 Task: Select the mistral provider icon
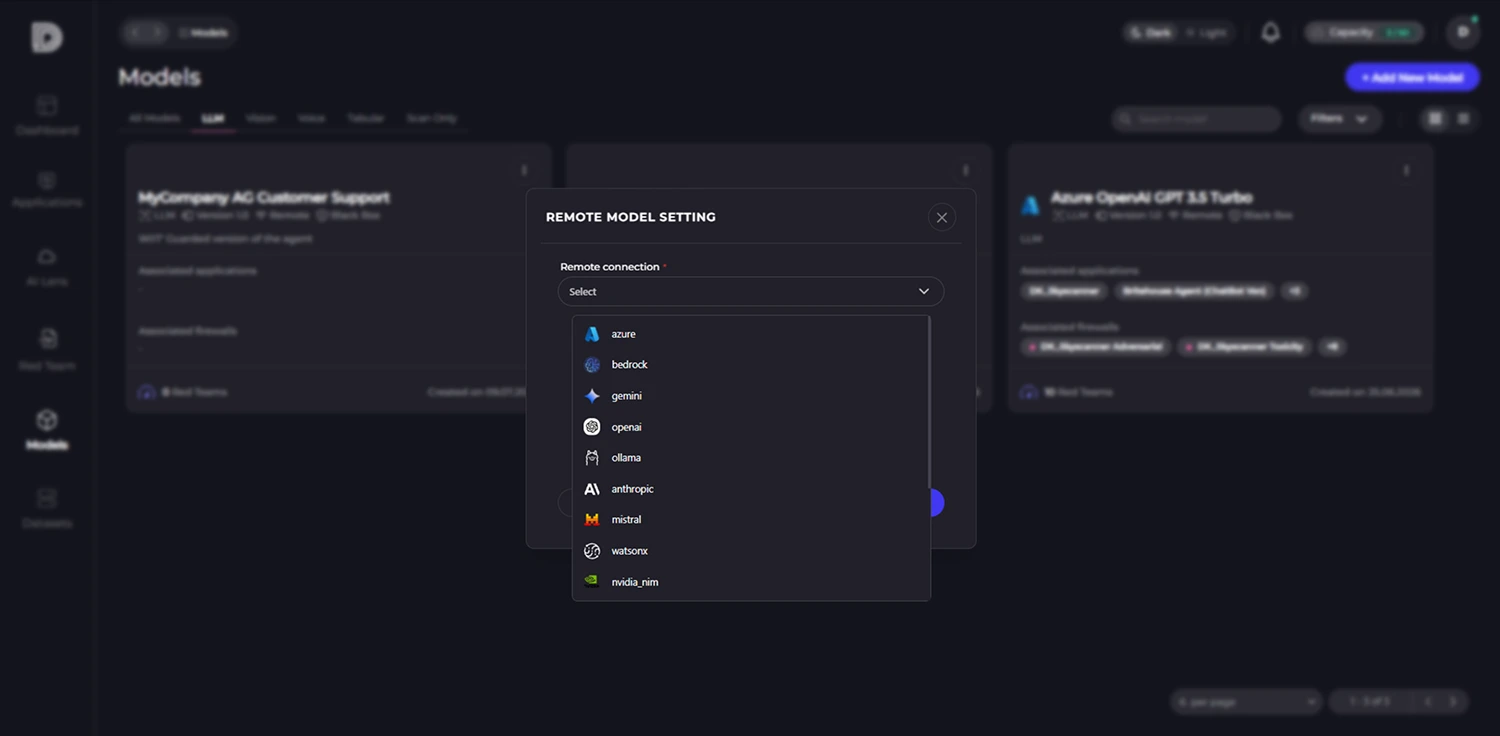click(x=592, y=520)
